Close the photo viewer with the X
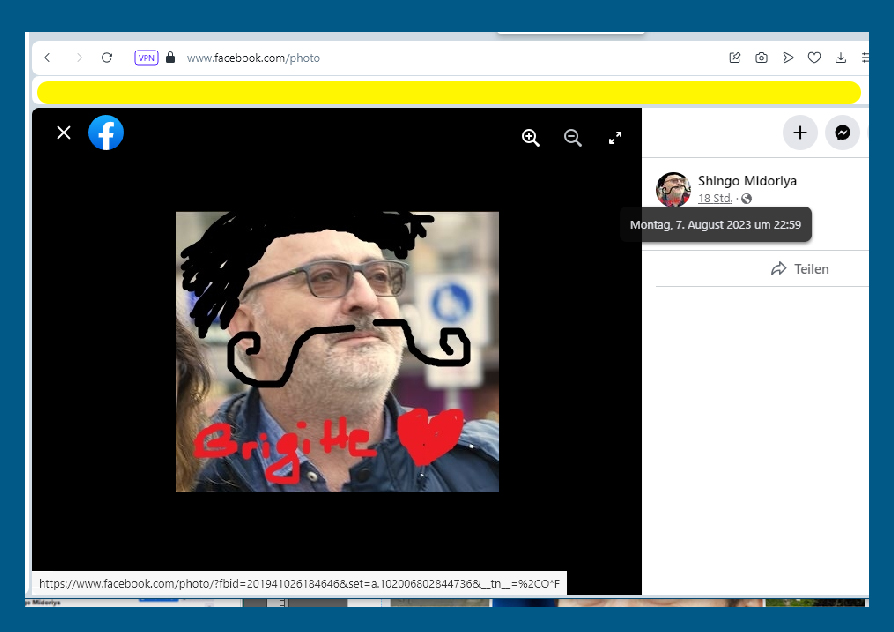Screen dimensions: 894x632 (x=64, y=132)
